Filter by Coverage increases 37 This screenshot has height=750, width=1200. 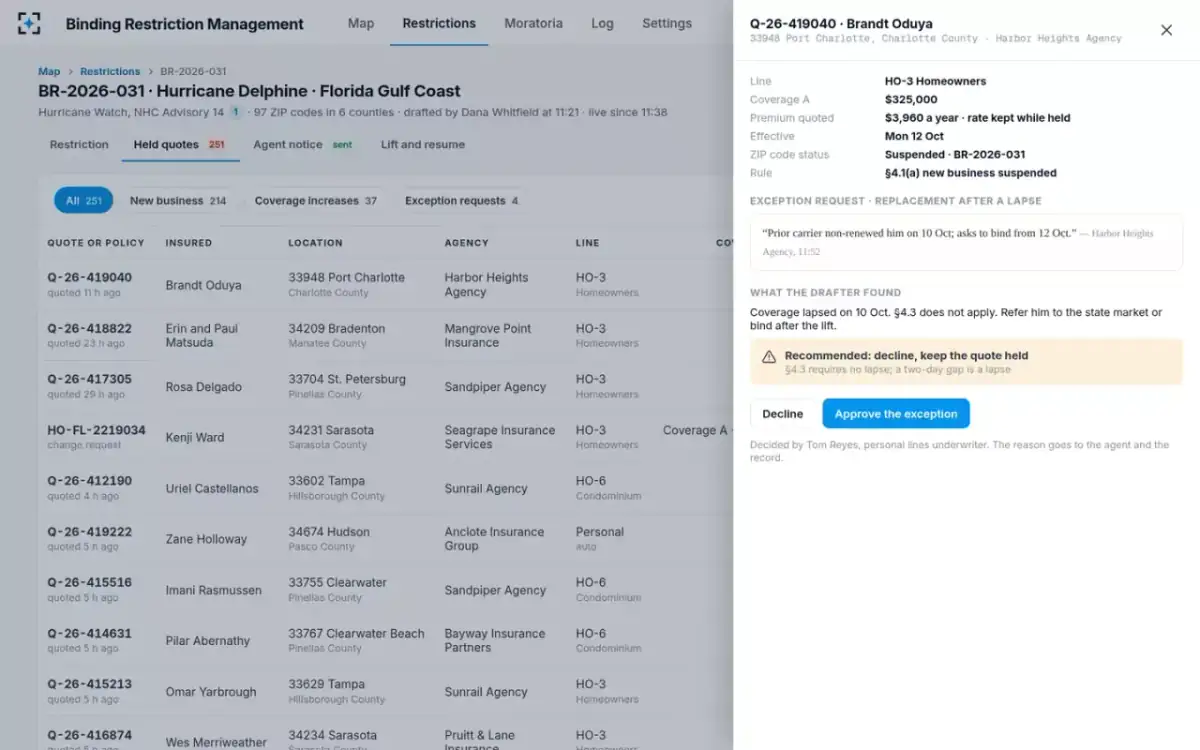(316, 200)
